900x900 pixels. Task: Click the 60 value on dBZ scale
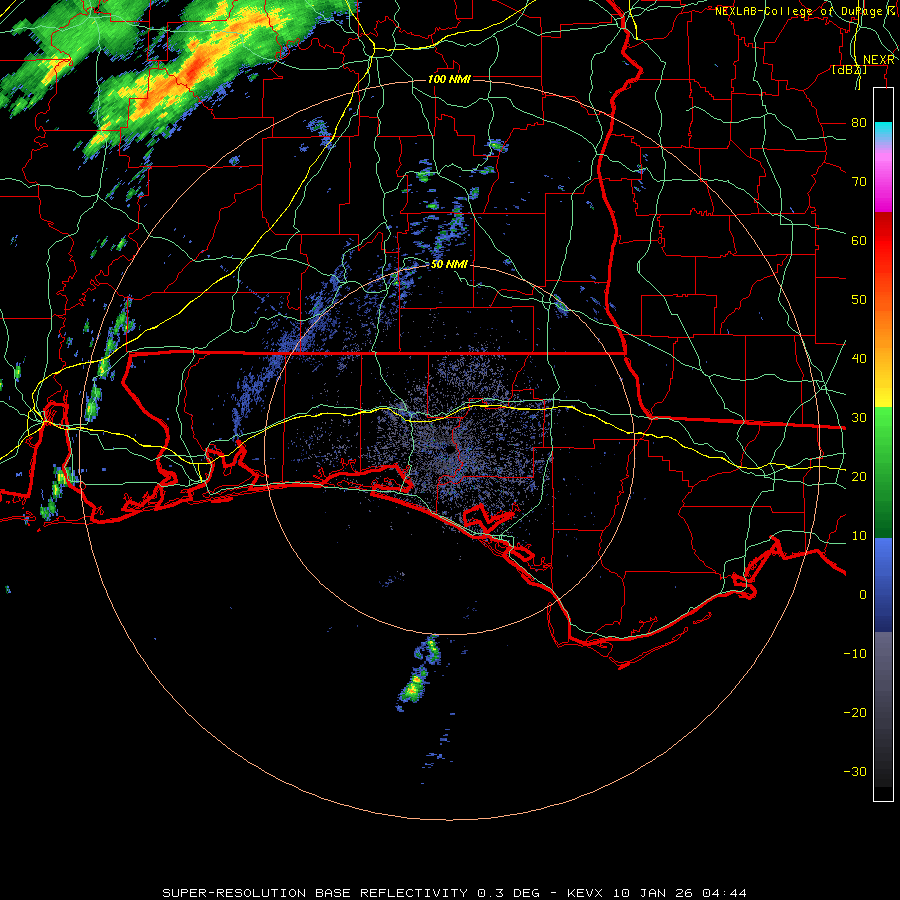[859, 240]
